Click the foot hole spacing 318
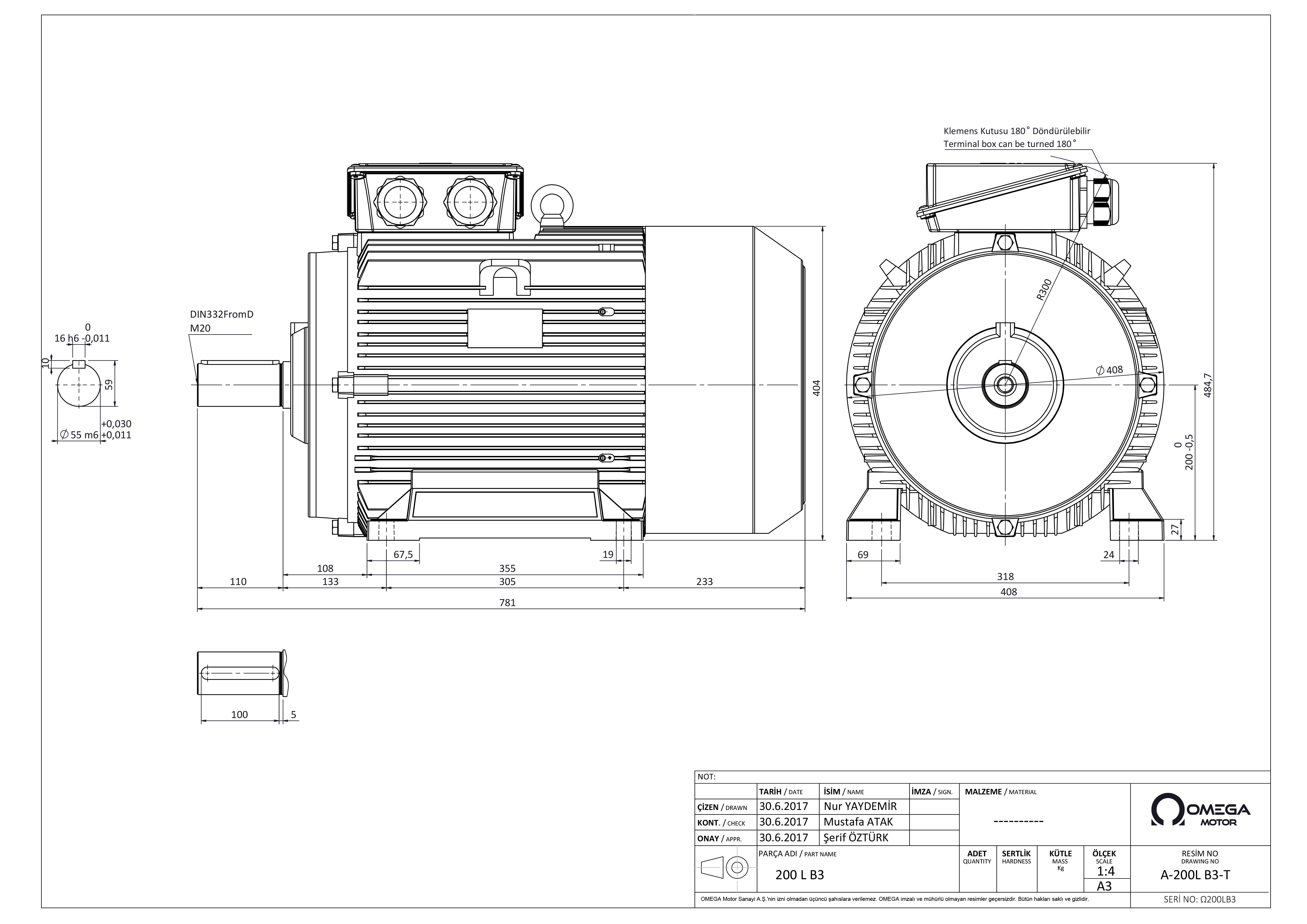Viewport: 1307px width, 924px height. (x=1005, y=576)
